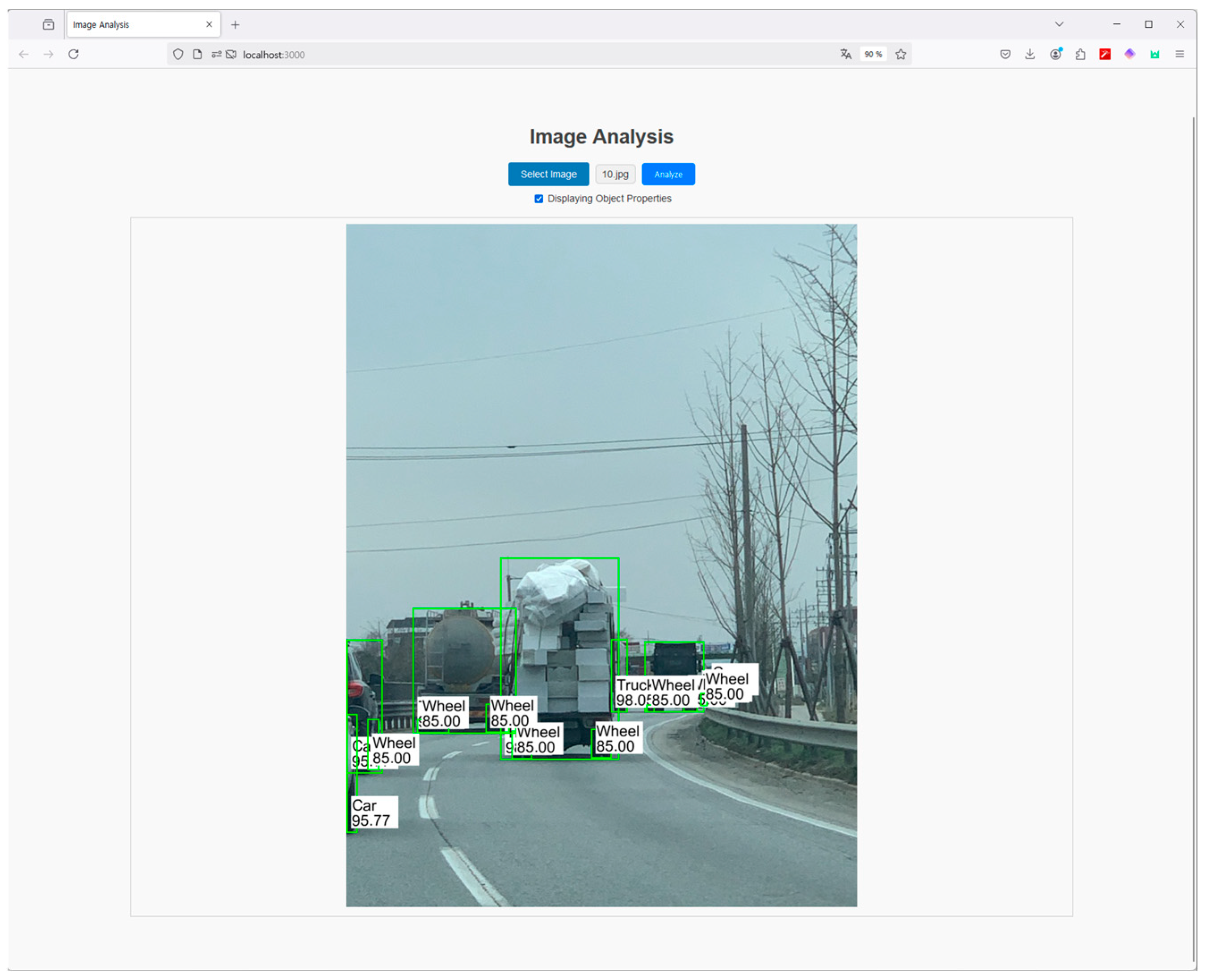The height and width of the screenshot is (980, 1206).
Task: Click the browser reload icon
Action: coord(73,54)
